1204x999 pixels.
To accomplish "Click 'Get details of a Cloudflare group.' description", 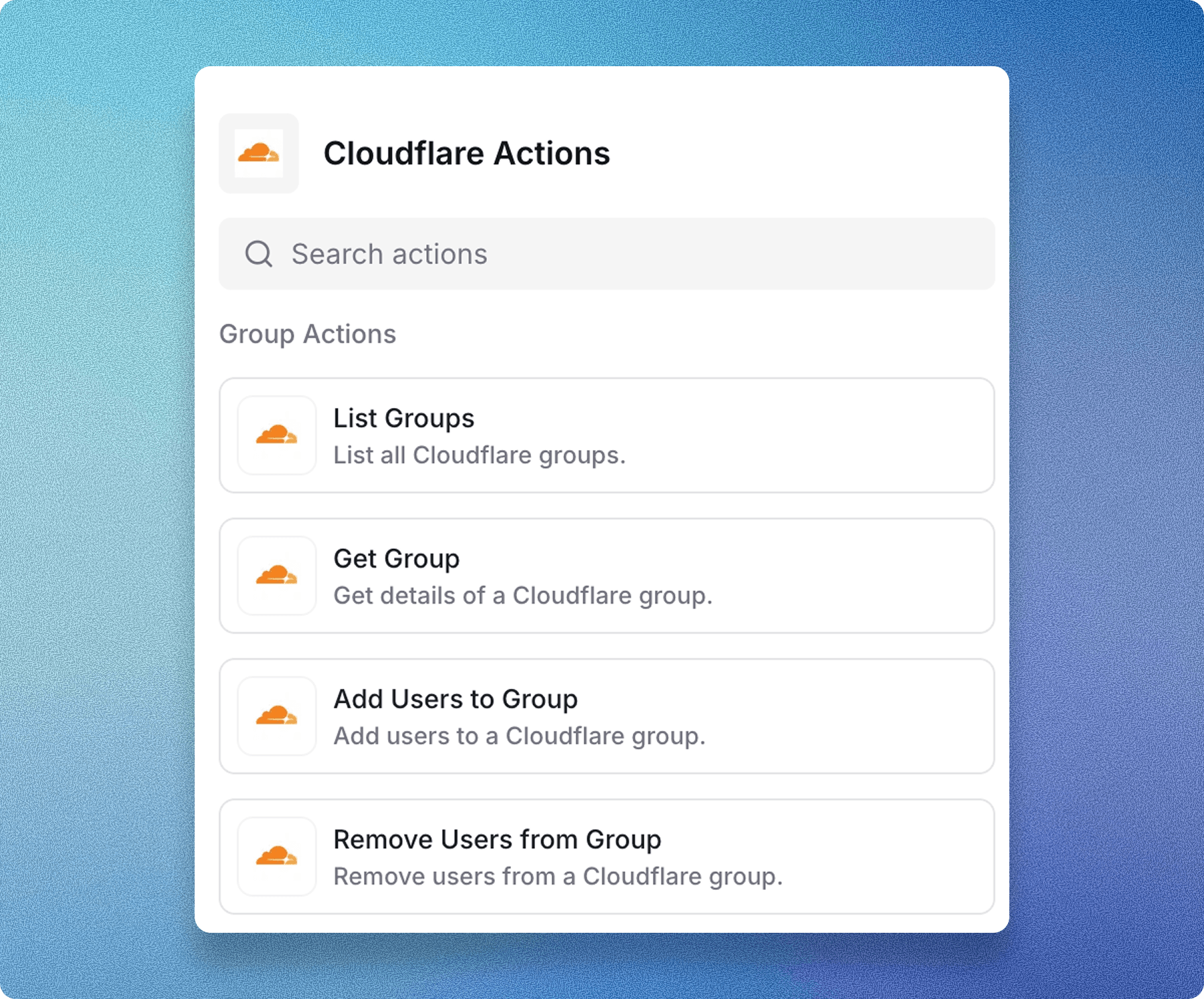I will pyautogui.click(x=523, y=596).
